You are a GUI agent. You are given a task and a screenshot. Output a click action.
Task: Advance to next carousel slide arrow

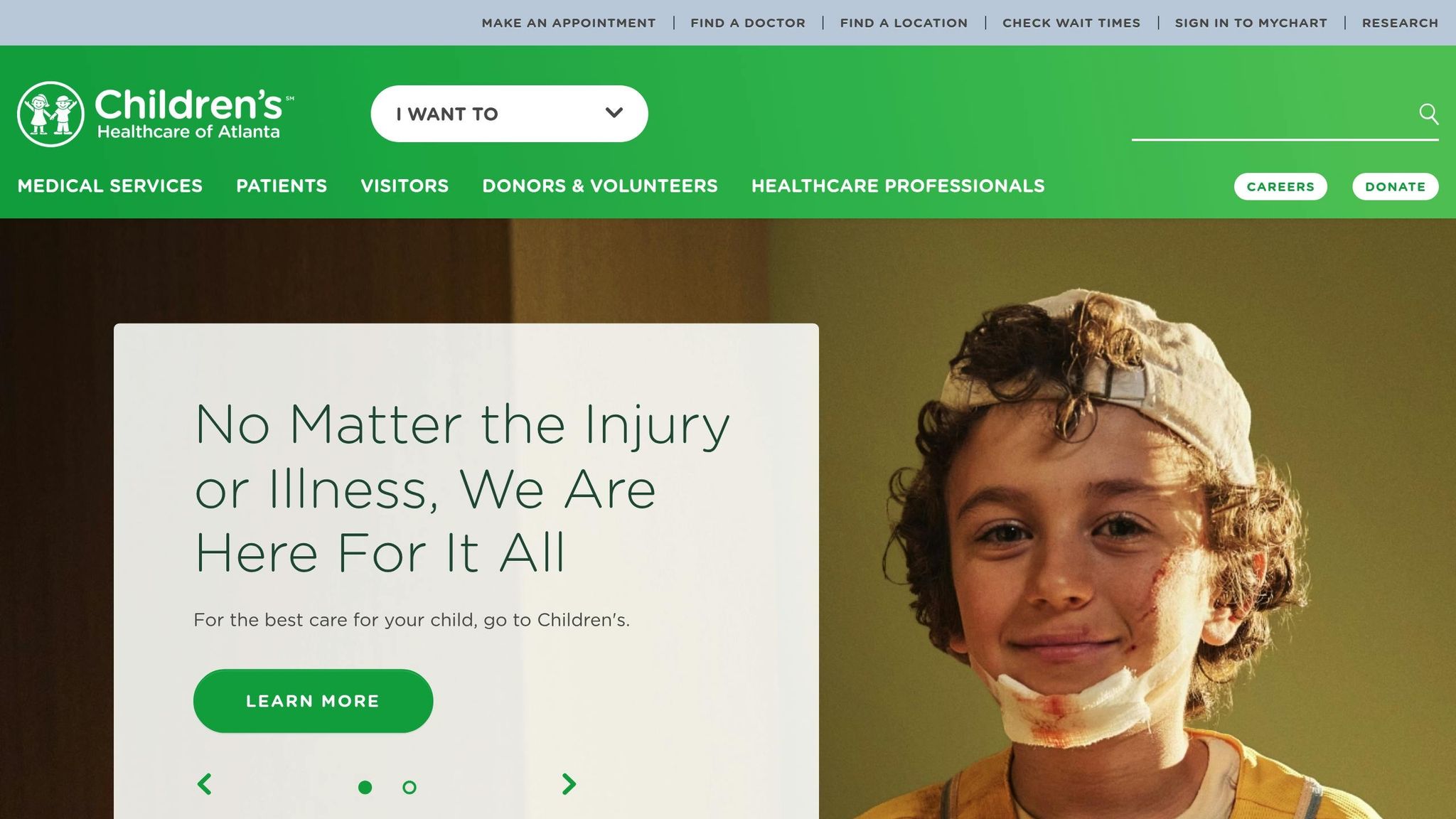[x=569, y=784]
